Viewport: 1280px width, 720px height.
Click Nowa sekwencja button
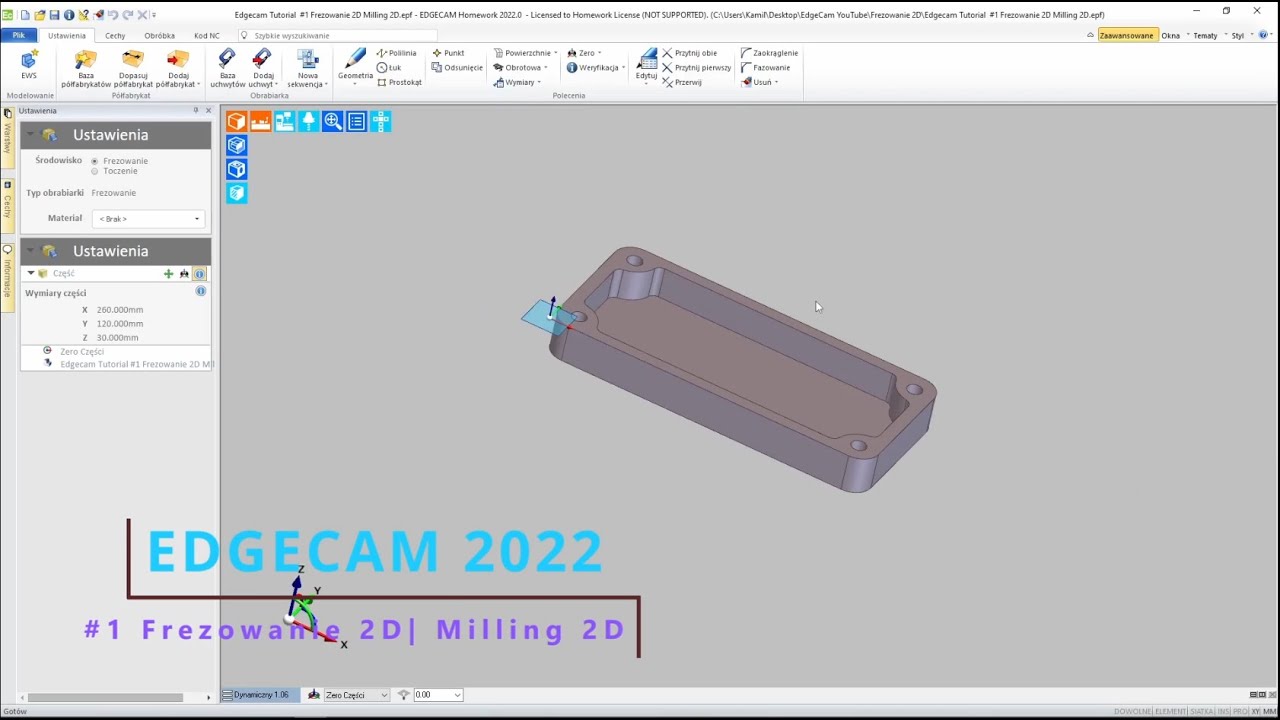click(x=307, y=67)
